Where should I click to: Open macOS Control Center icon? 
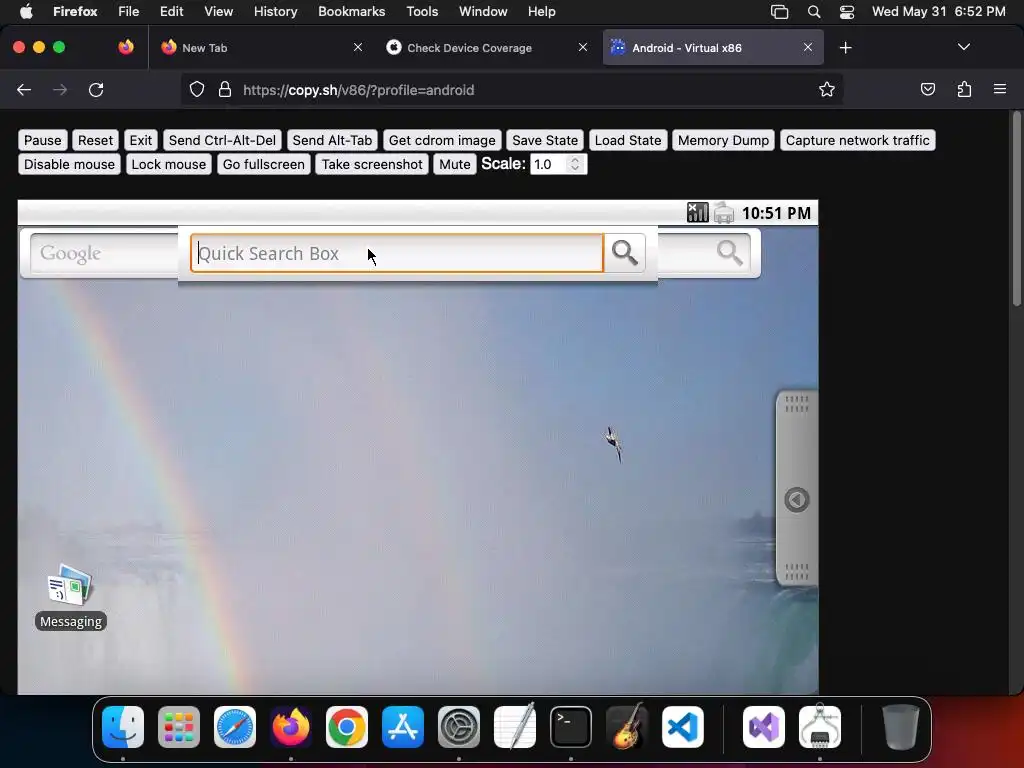(846, 12)
